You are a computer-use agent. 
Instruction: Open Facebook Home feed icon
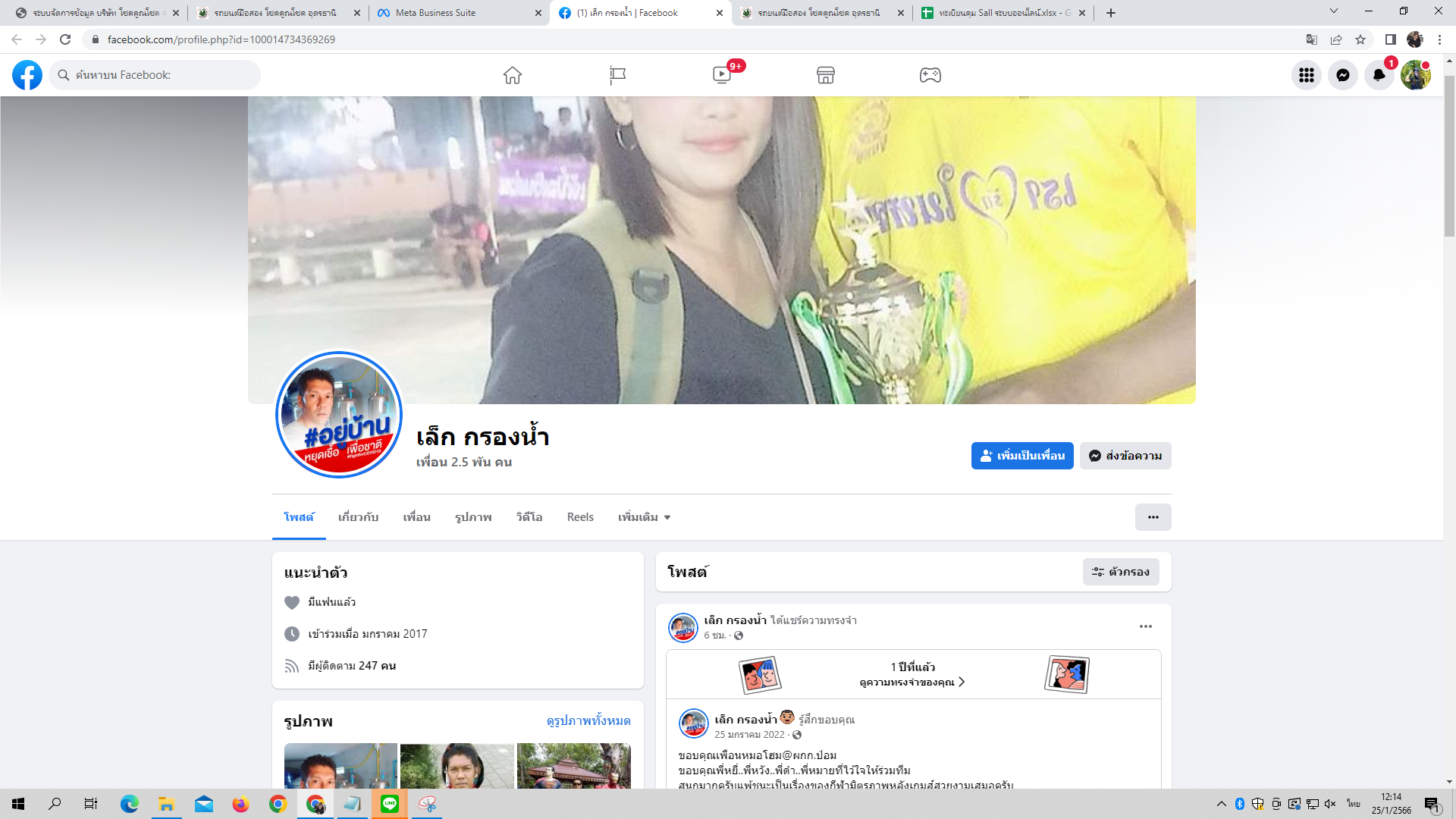coord(513,75)
